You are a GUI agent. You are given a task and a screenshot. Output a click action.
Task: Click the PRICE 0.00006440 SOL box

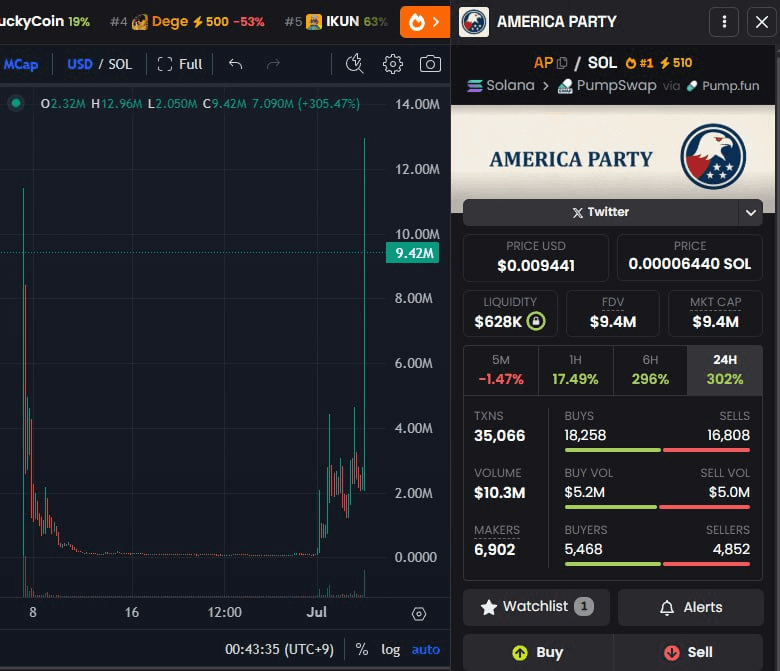coord(689,258)
